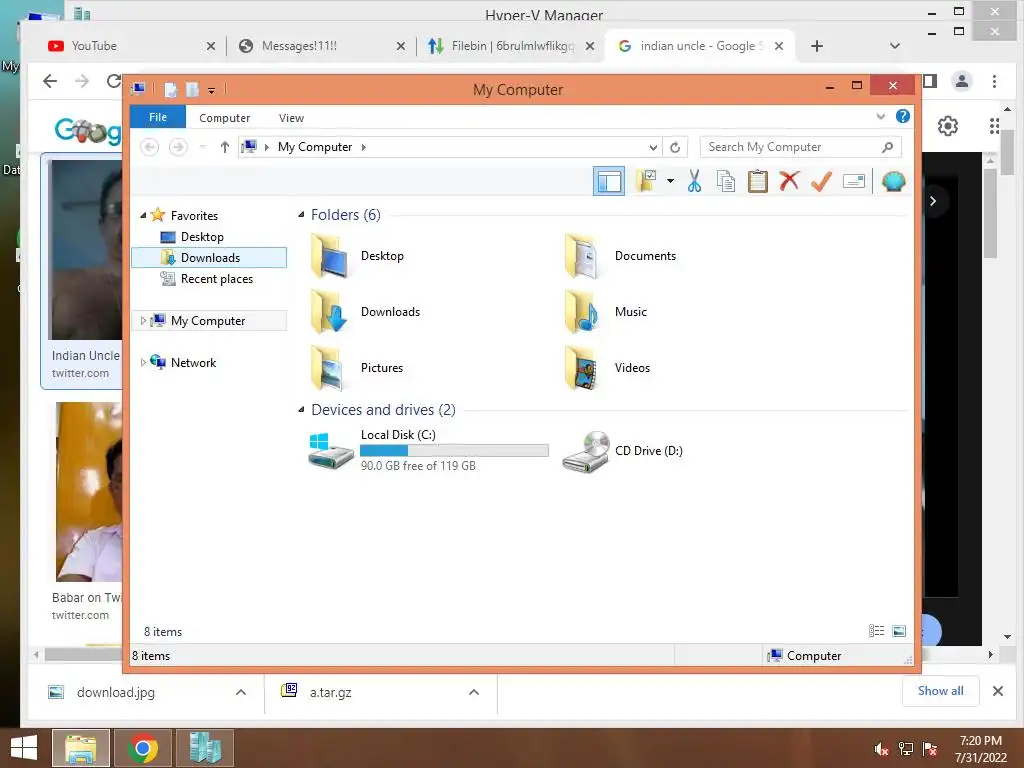Select the Documents folder icon

click(582, 256)
